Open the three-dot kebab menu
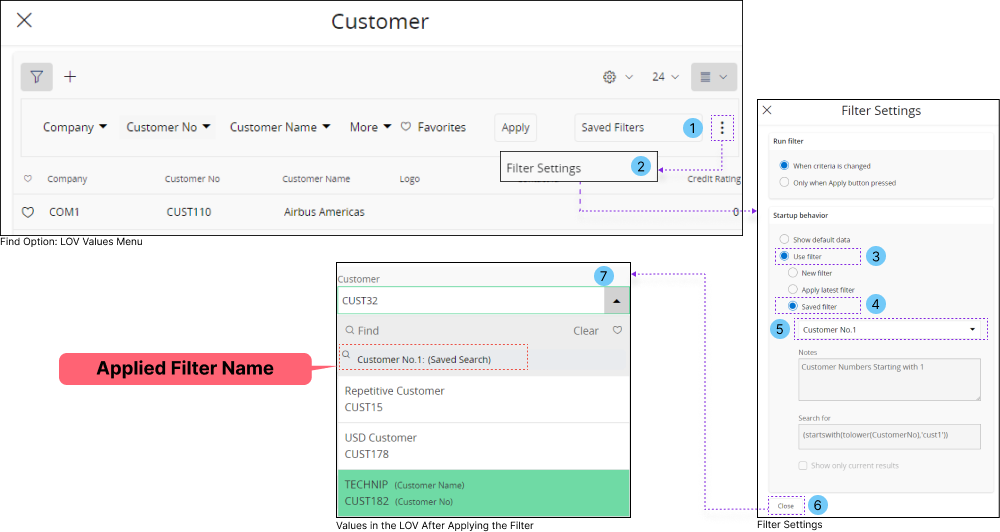Viewport: 1000px width, 532px height. (724, 127)
